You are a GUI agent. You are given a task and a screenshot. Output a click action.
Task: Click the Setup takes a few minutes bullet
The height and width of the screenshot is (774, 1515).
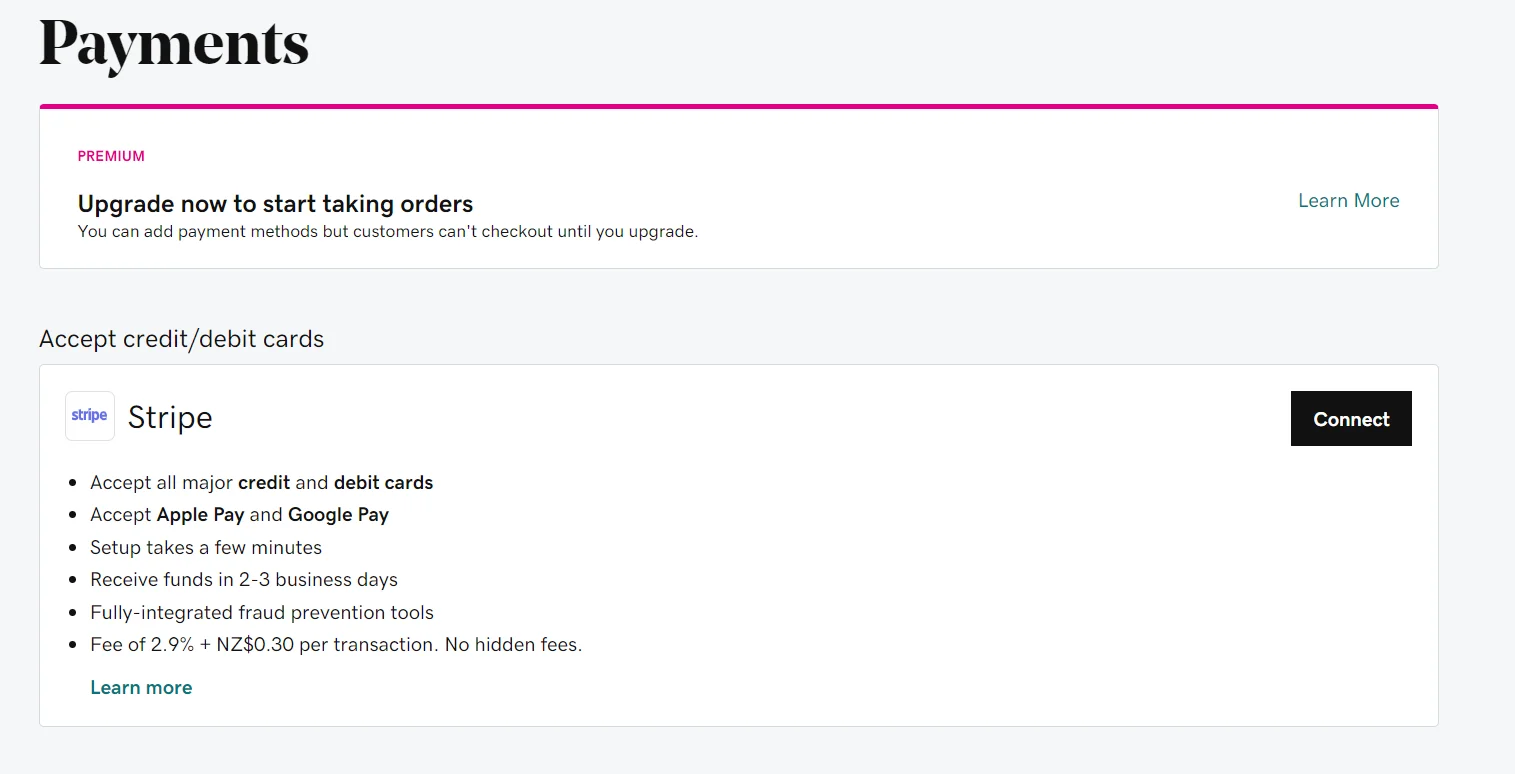click(206, 547)
